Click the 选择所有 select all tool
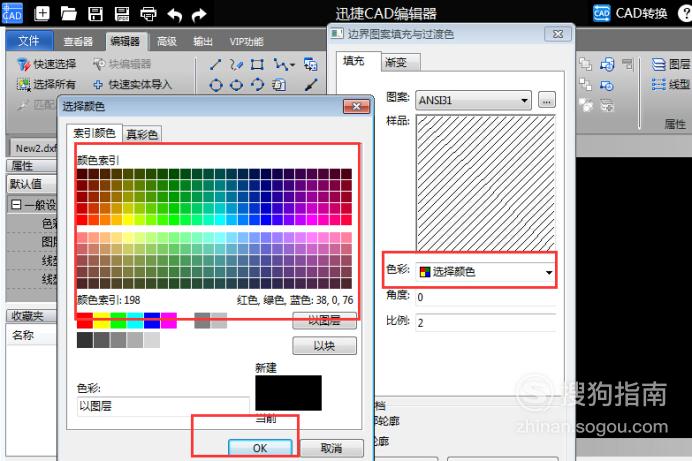The width and height of the screenshot is (692, 461). pyautogui.click(x=46, y=84)
